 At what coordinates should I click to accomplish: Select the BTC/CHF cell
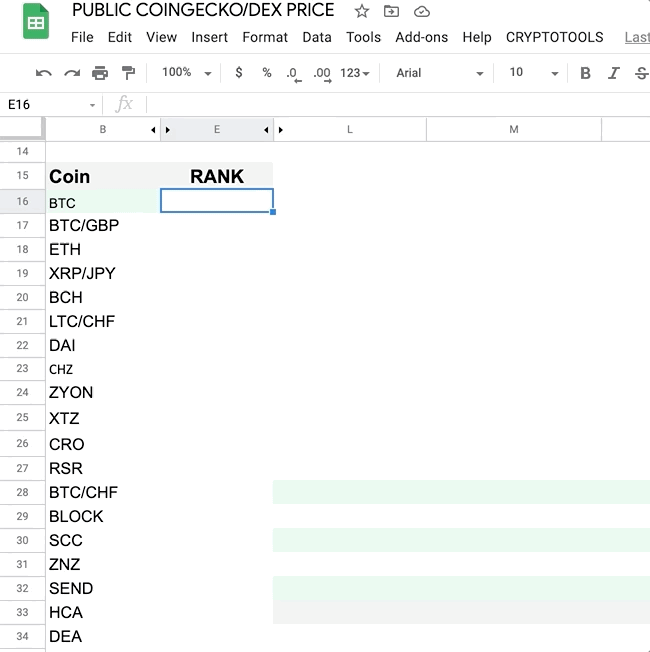tap(103, 492)
